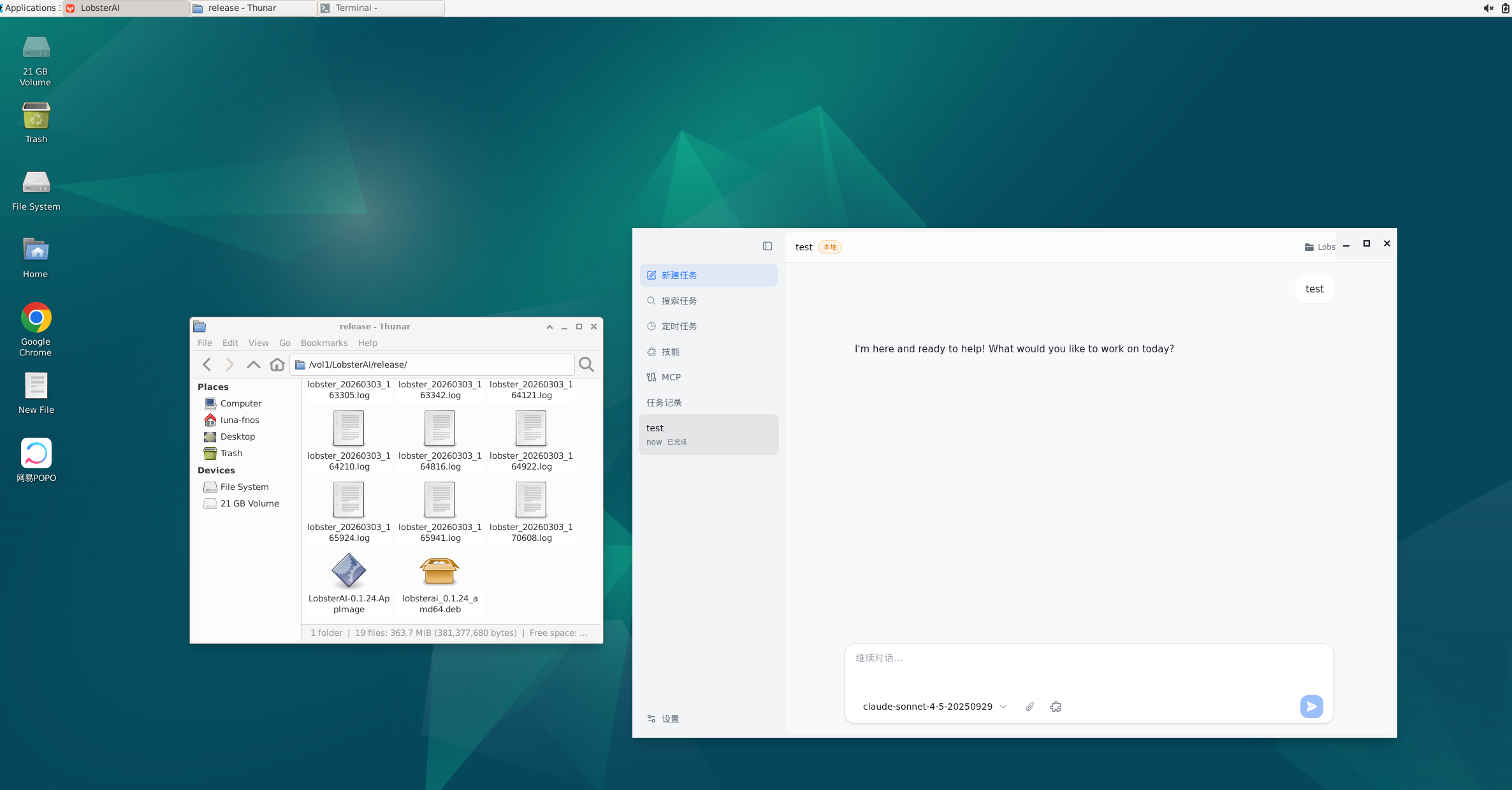Open the MCP sidebar entry
This screenshot has height=790, width=1512.
pos(670,377)
